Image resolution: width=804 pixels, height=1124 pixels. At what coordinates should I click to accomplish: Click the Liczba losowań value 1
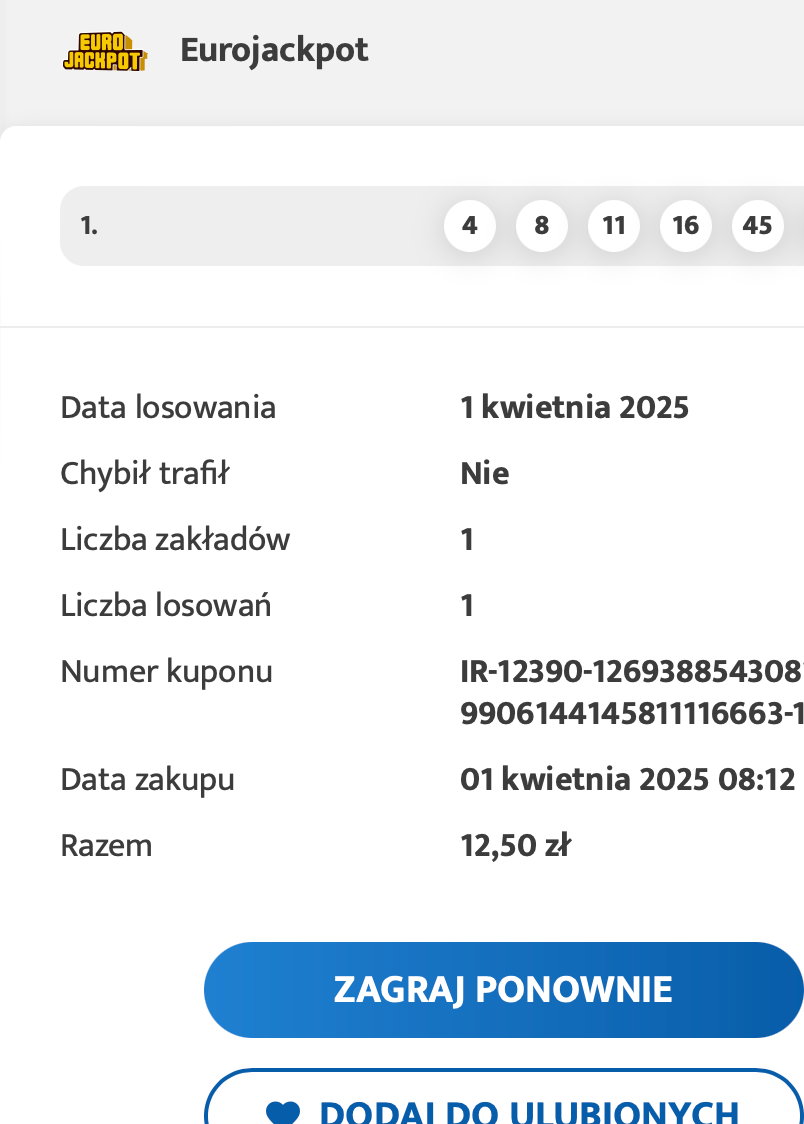pyautogui.click(x=466, y=605)
